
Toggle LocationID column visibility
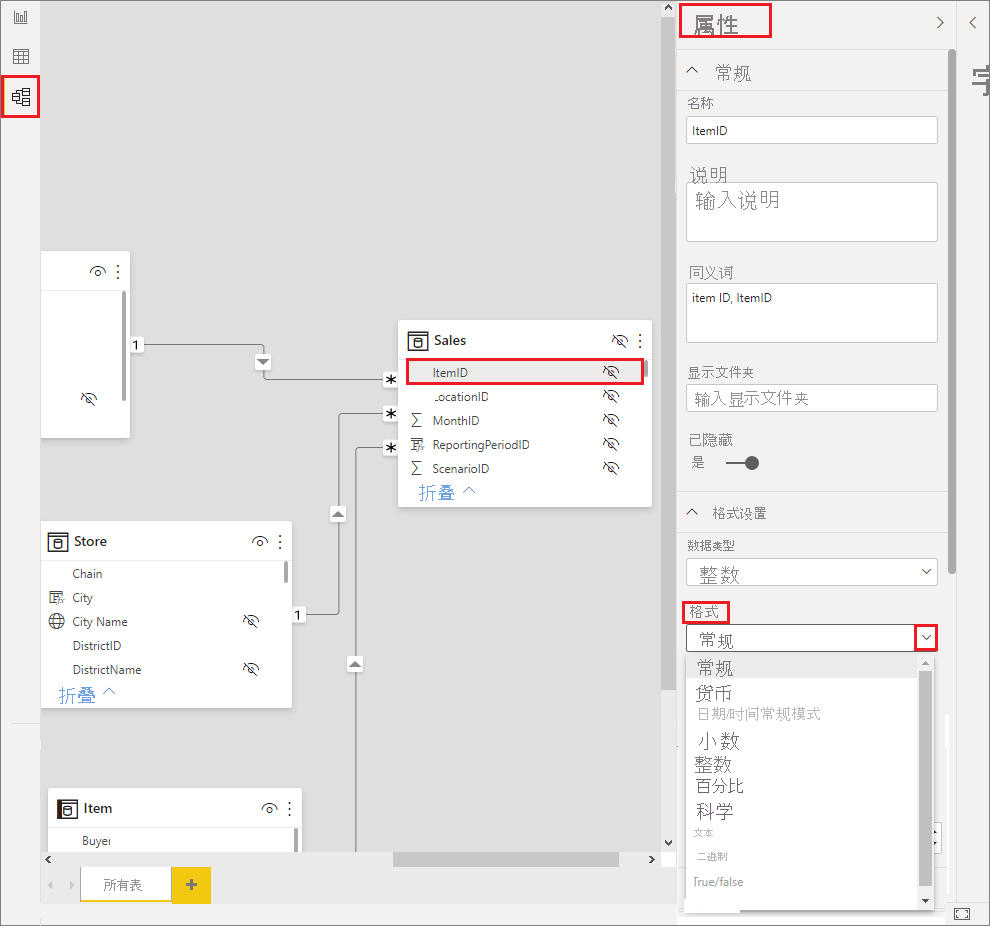click(x=611, y=396)
